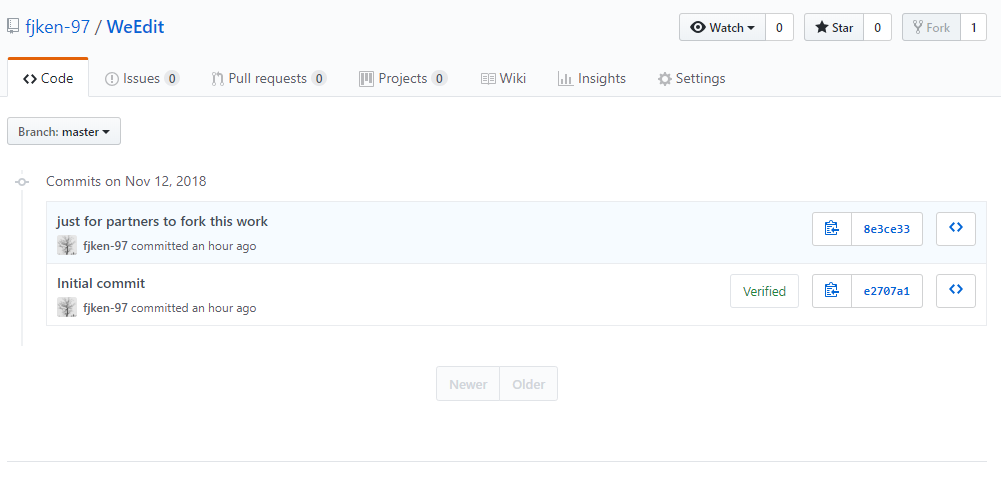Screen dimensions: 1001x488
Task: Click avatar next to Initial commit author
Action: coord(67,307)
